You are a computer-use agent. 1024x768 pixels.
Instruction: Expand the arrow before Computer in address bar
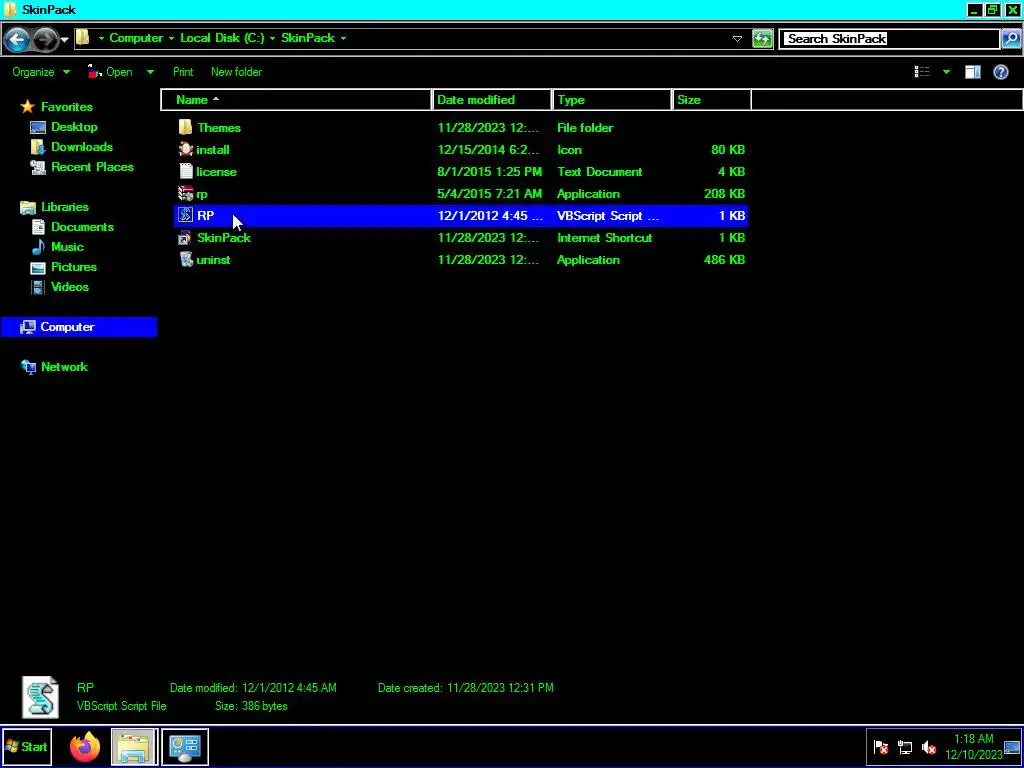click(x=101, y=39)
